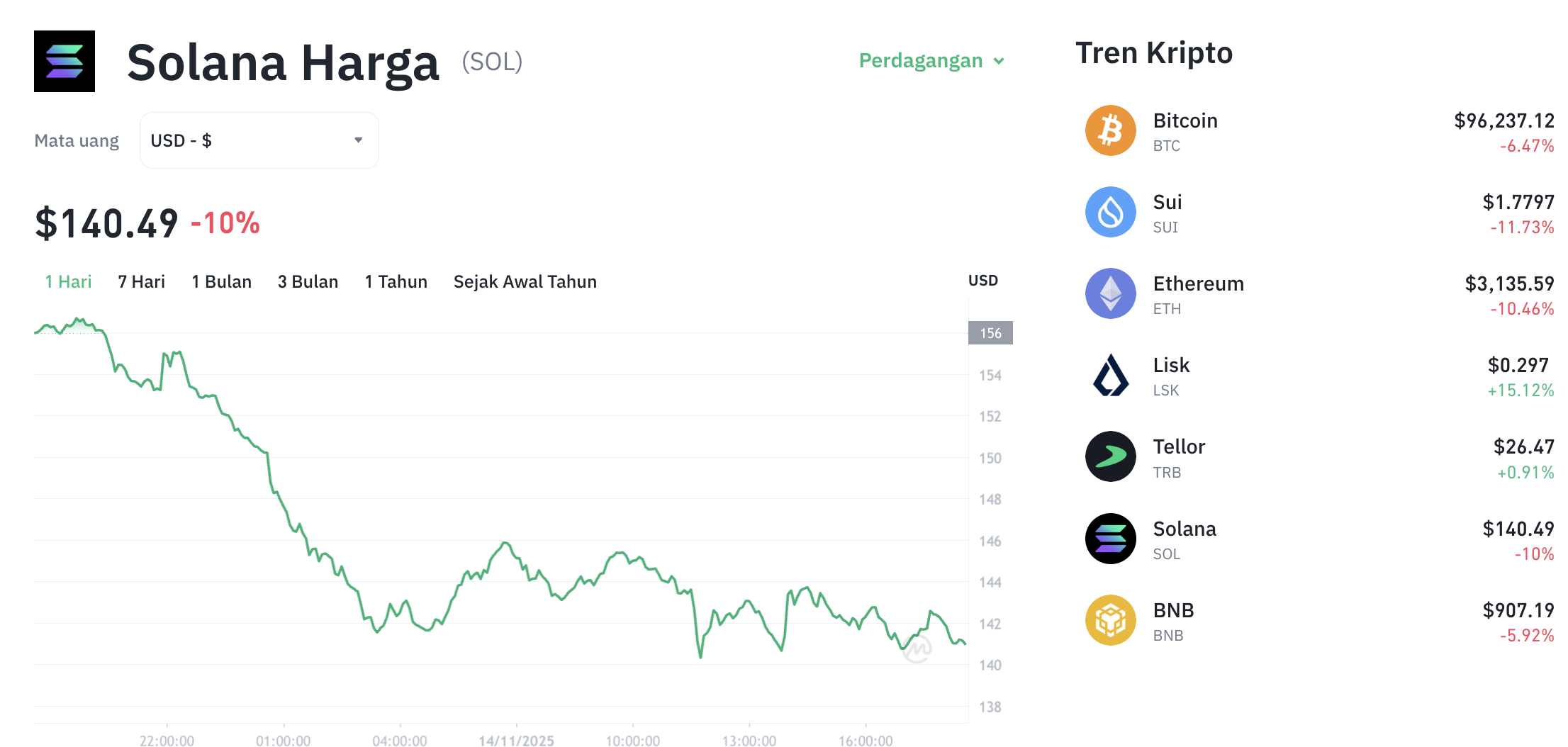Click the 156 price marker on chart axis
This screenshot has height=747, width=1568.
click(990, 333)
